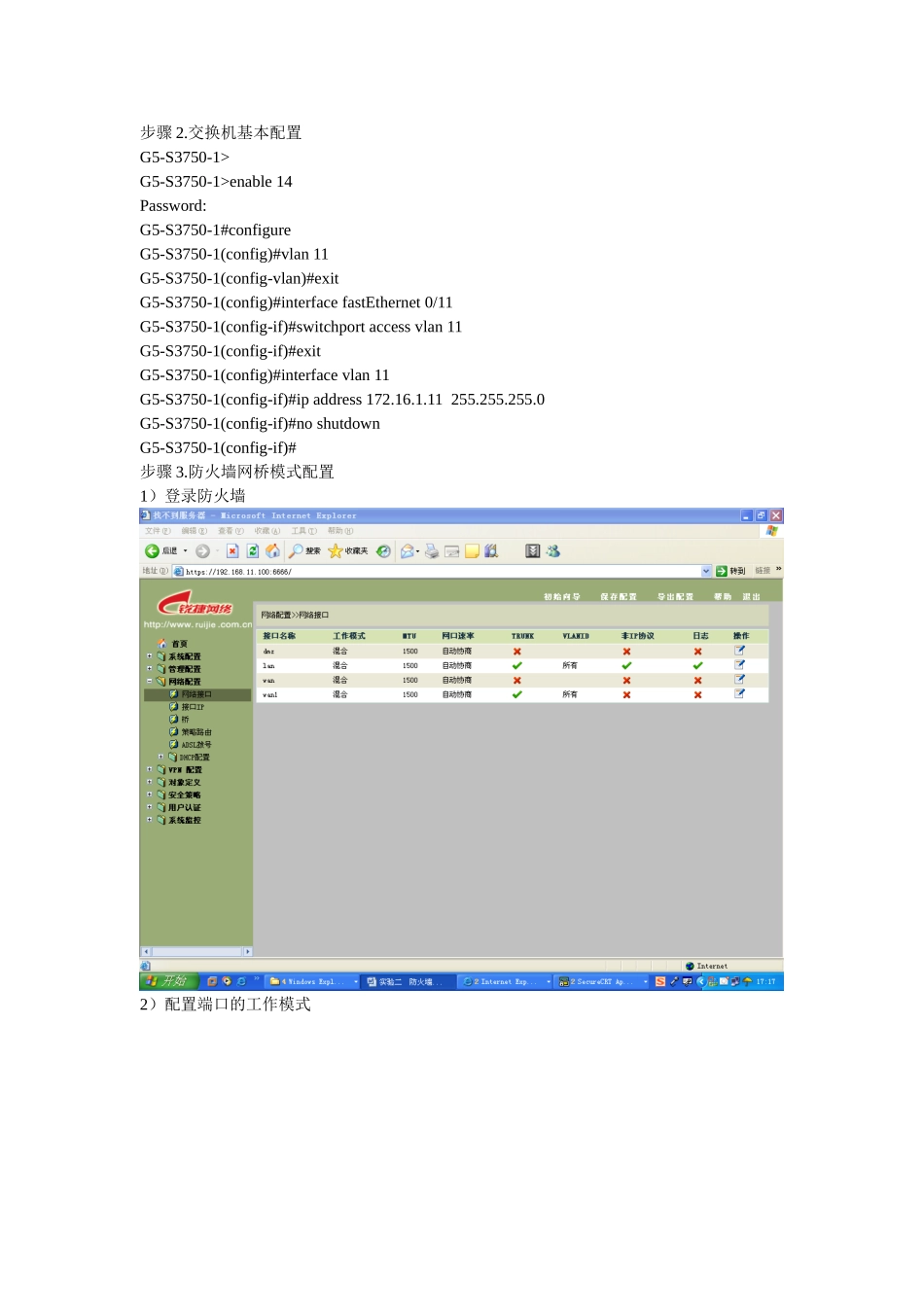Click the sidebar horizontal scrollbar
Viewport: 924px width, 1307px height.
(x=196, y=952)
